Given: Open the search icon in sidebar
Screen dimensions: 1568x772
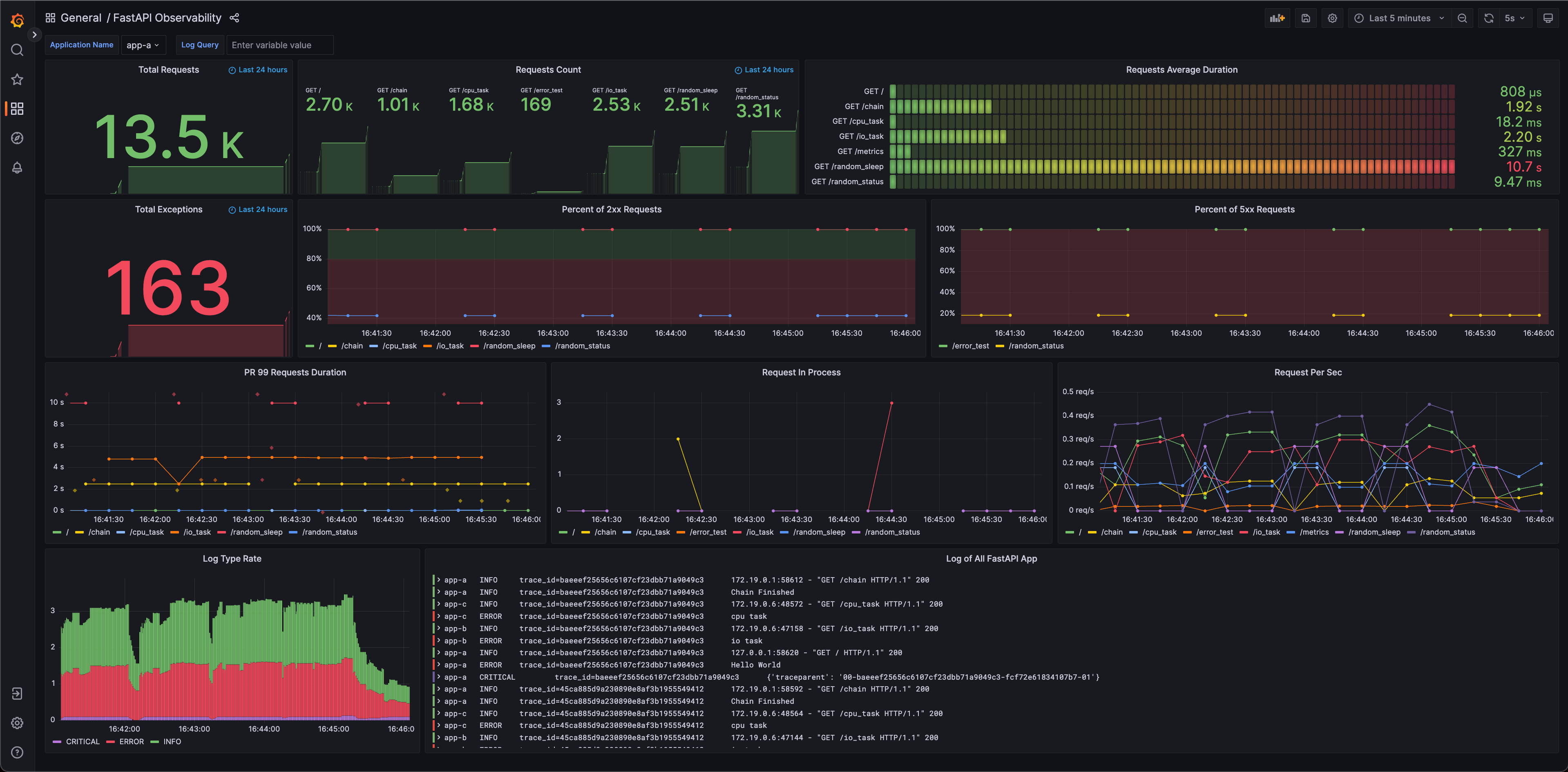Looking at the screenshot, I should [x=17, y=50].
